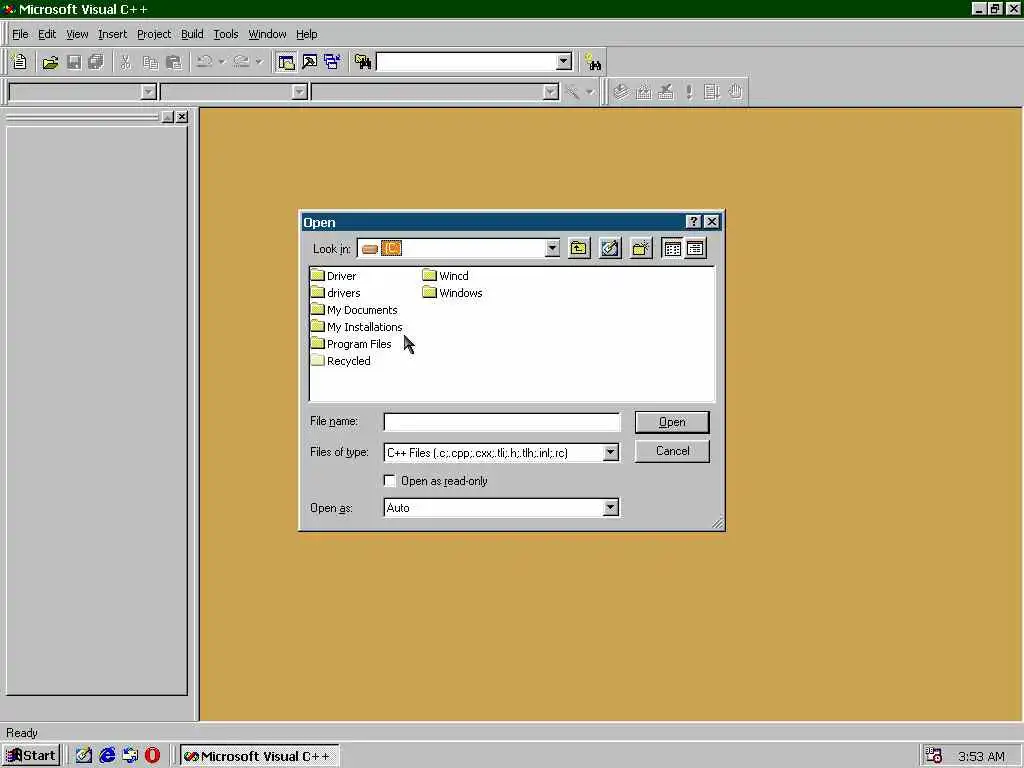
Task: Click View Desktop icon in Open dialog
Action: click(610, 248)
